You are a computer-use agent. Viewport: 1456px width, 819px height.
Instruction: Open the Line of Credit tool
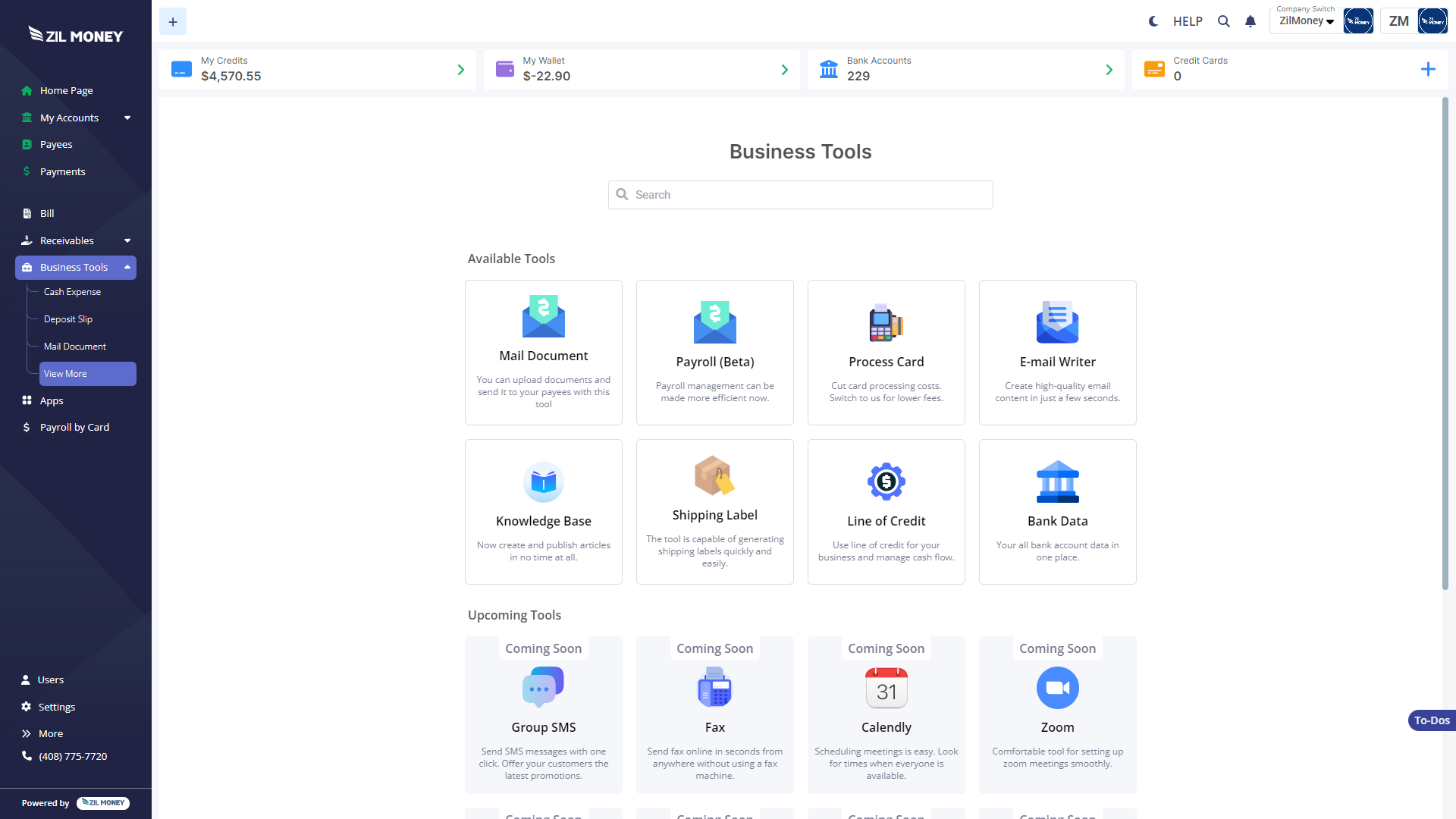[886, 512]
